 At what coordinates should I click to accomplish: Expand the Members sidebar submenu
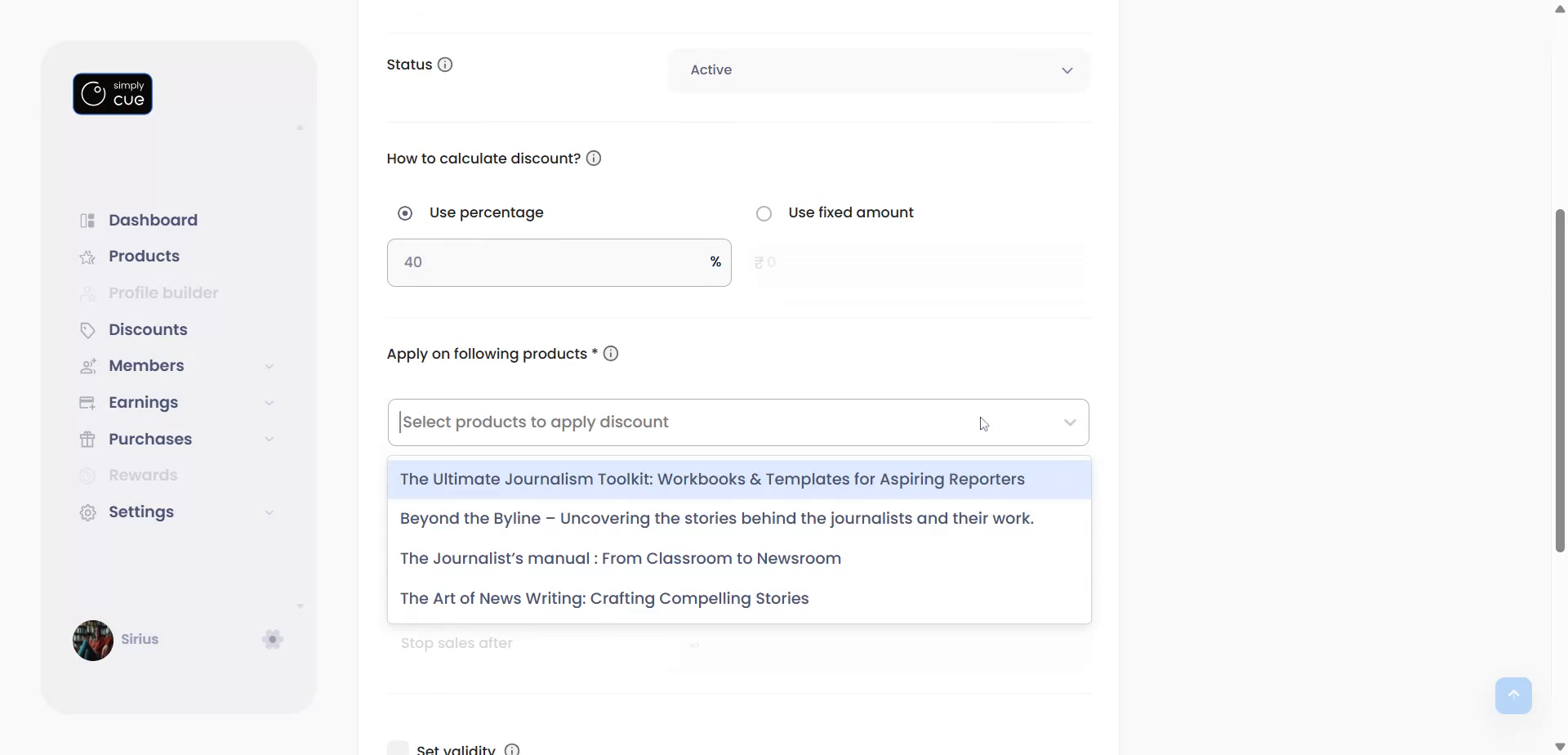(x=269, y=366)
